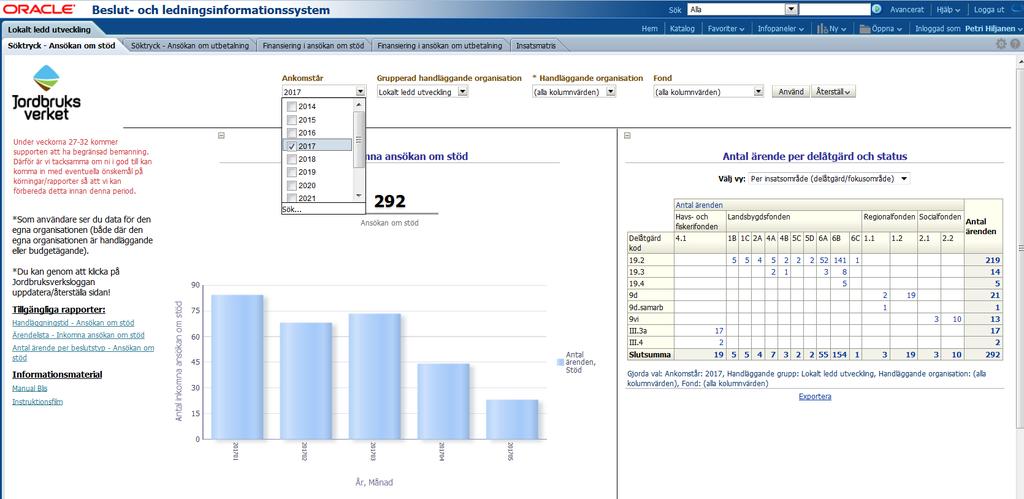This screenshot has width=1024, height=499.
Task: Open the Återställ dropdown button
Action: [834, 92]
